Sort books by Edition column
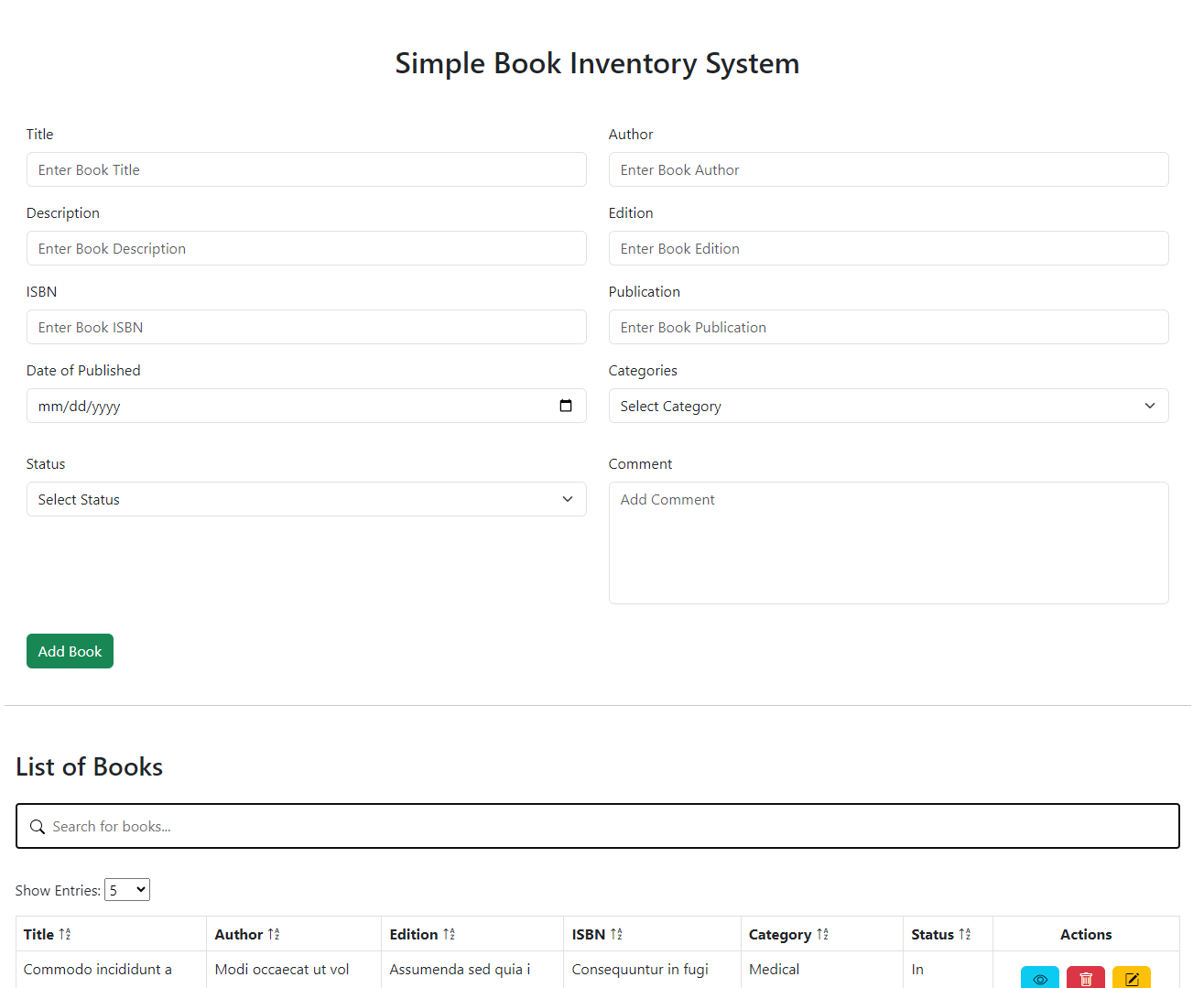 [x=449, y=934]
